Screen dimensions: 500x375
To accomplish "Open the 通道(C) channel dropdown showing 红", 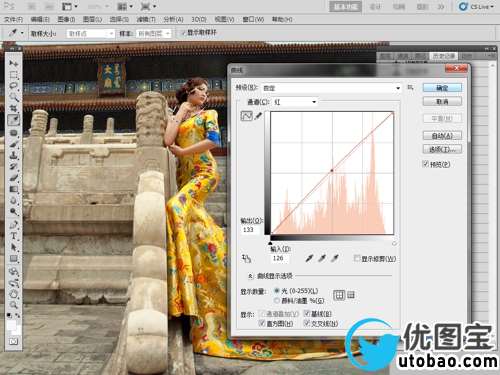I will click(295, 102).
